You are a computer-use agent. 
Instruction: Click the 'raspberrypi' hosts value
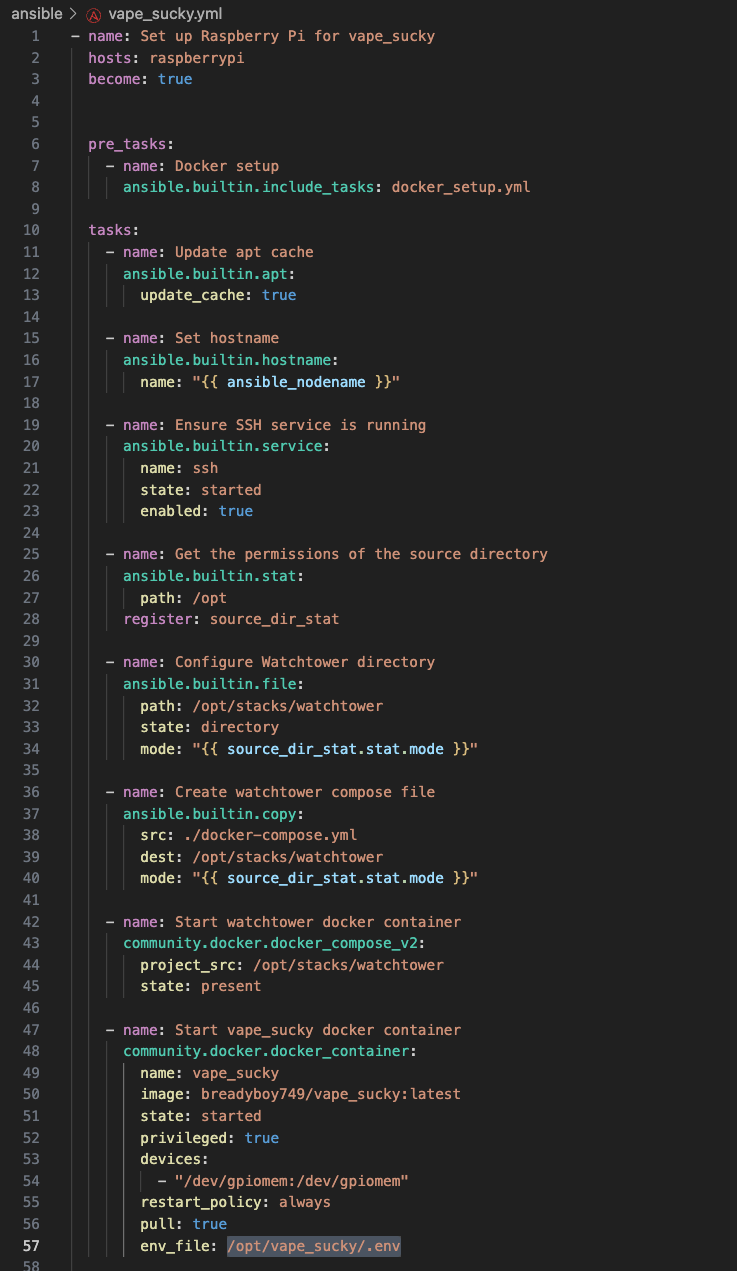point(197,58)
